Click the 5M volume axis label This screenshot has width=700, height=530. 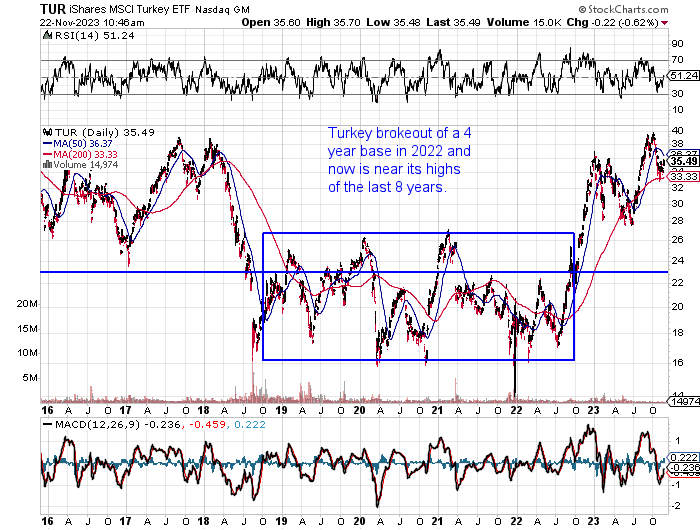click(29, 378)
